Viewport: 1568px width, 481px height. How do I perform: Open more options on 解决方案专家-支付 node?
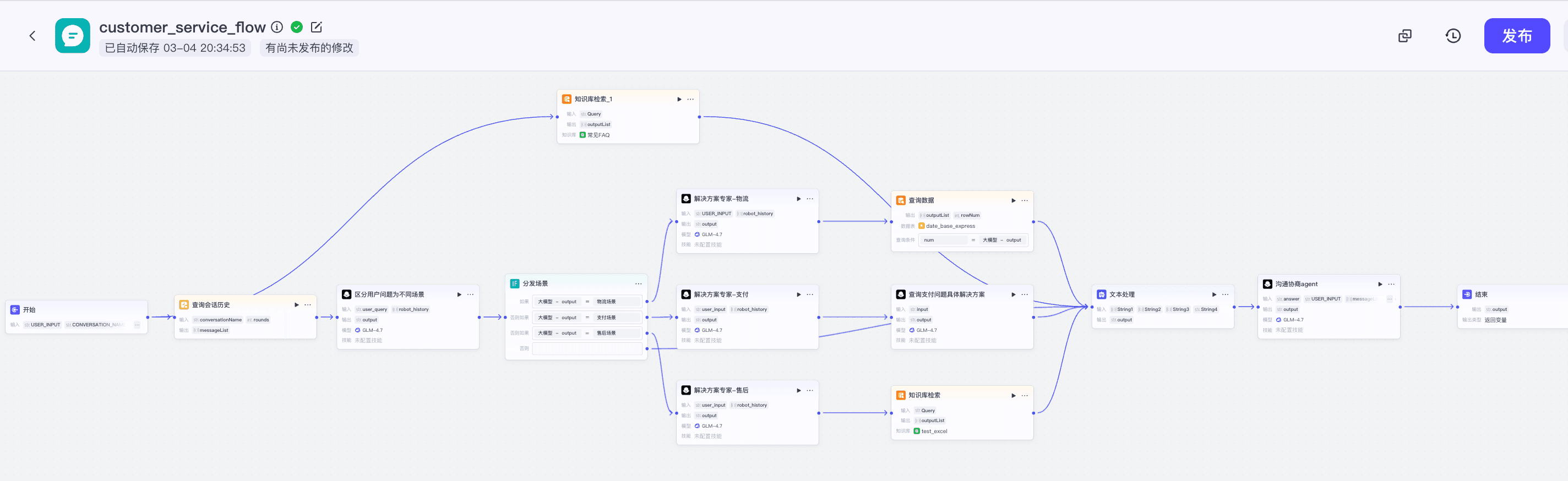point(809,294)
